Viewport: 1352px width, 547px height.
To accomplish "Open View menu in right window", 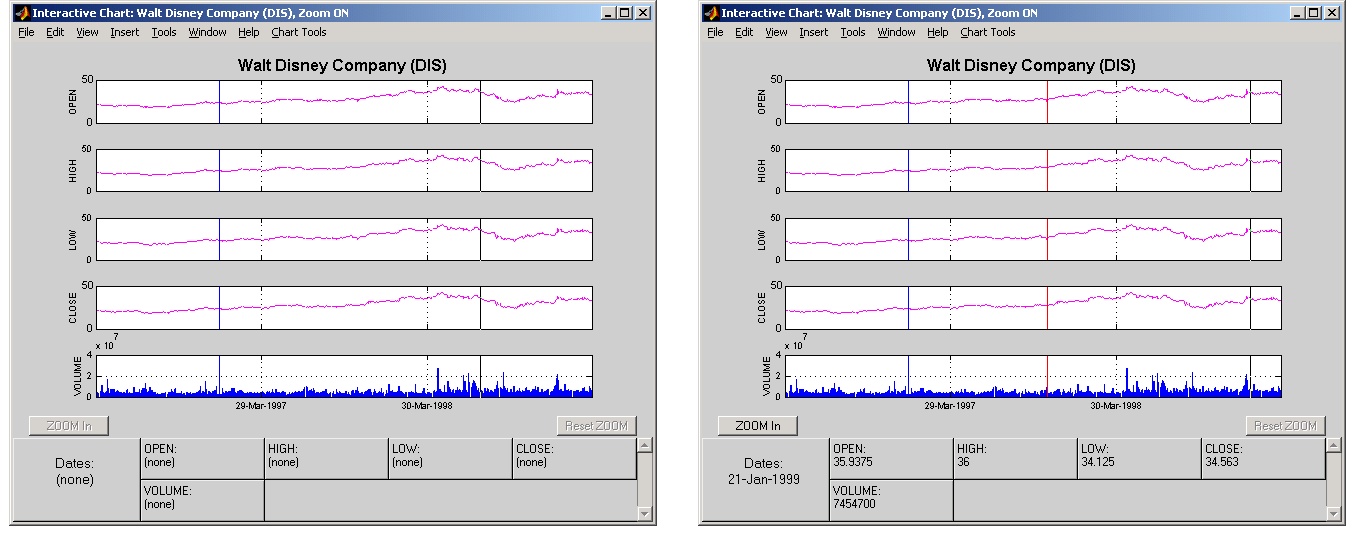I will coord(776,32).
